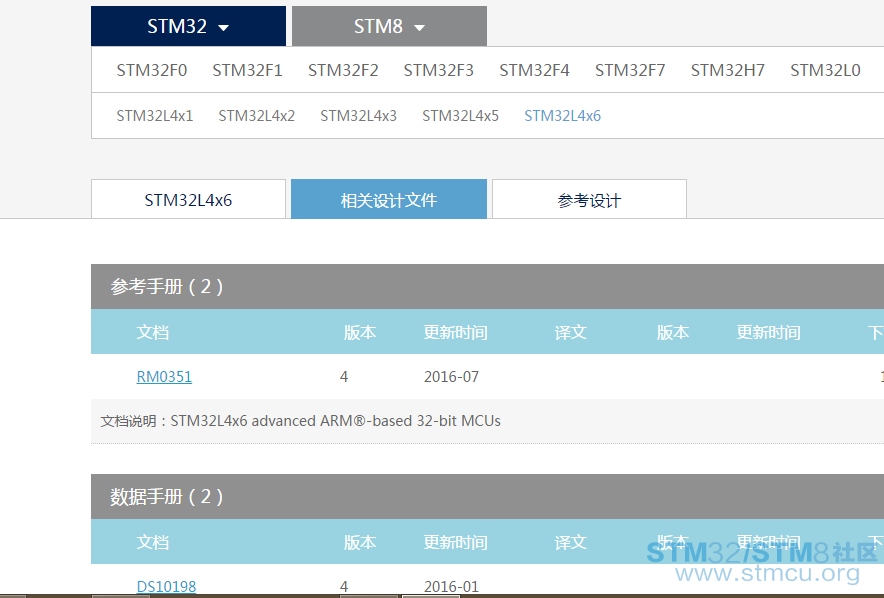This screenshot has height=598, width=884.
Task: Select the STM32F3 series
Action: click(x=439, y=70)
